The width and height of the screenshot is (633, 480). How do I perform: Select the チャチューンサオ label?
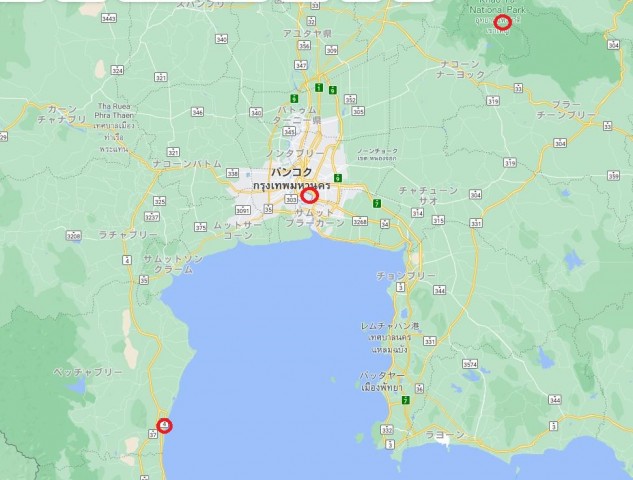click(x=428, y=195)
